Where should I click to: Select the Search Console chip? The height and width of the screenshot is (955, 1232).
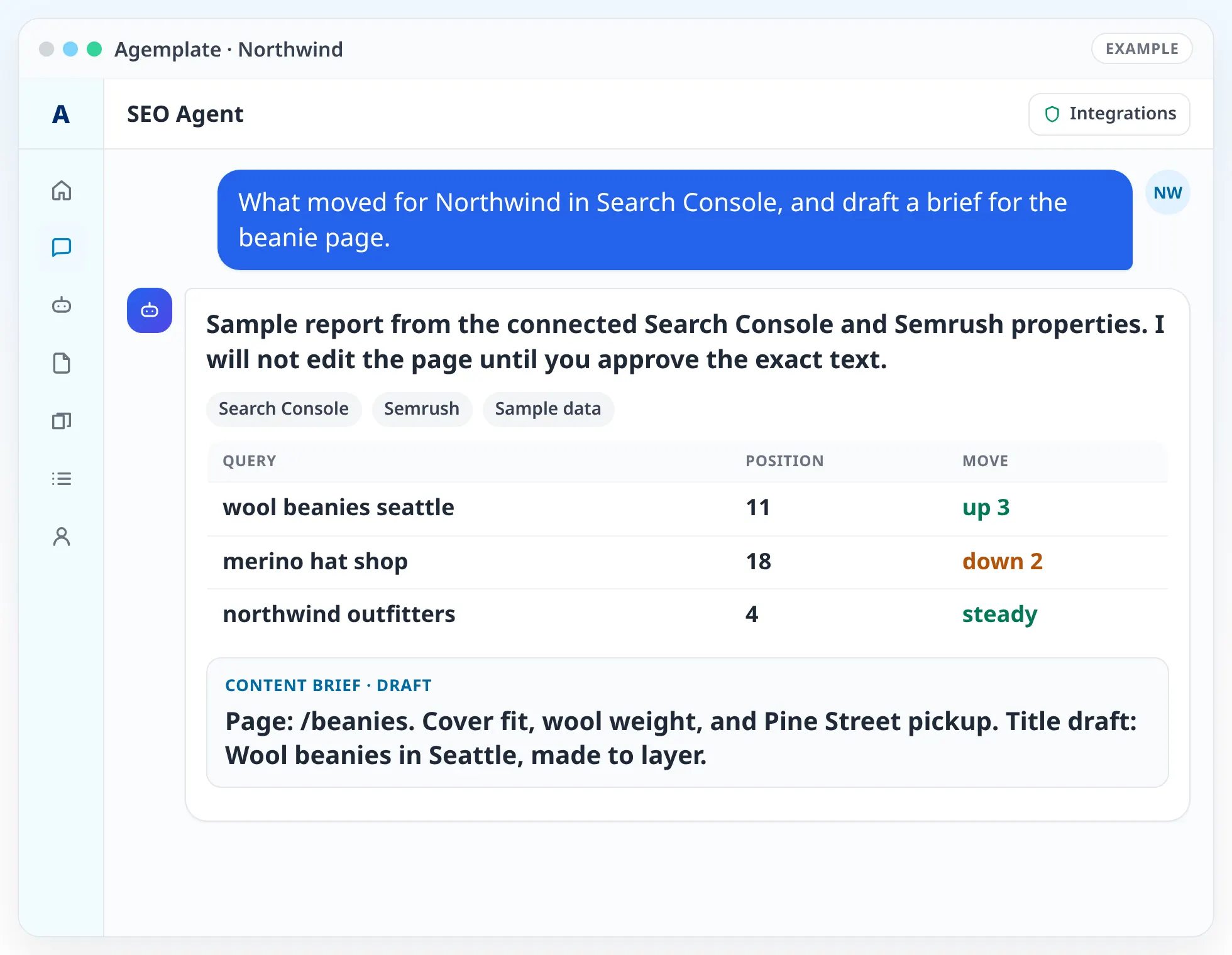point(283,409)
